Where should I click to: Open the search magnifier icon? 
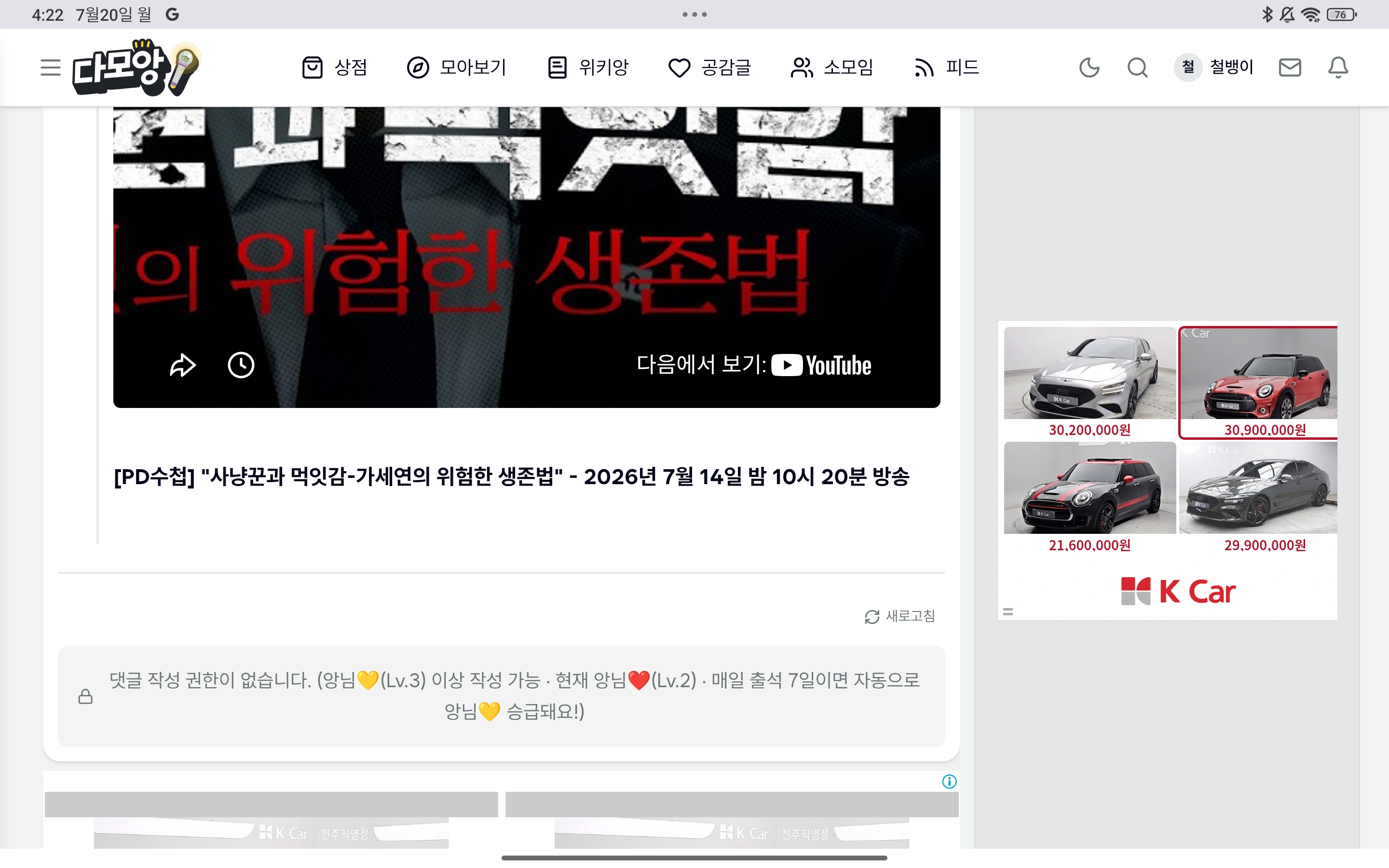pyautogui.click(x=1137, y=68)
